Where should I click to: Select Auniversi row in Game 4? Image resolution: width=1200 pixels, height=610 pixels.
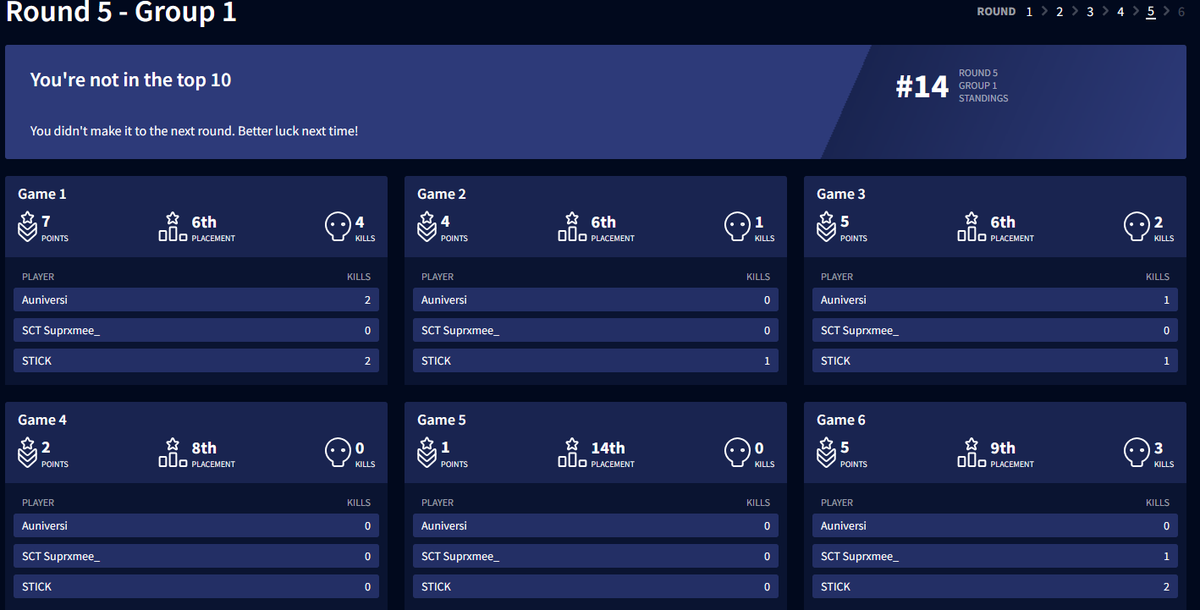tap(196, 526)
